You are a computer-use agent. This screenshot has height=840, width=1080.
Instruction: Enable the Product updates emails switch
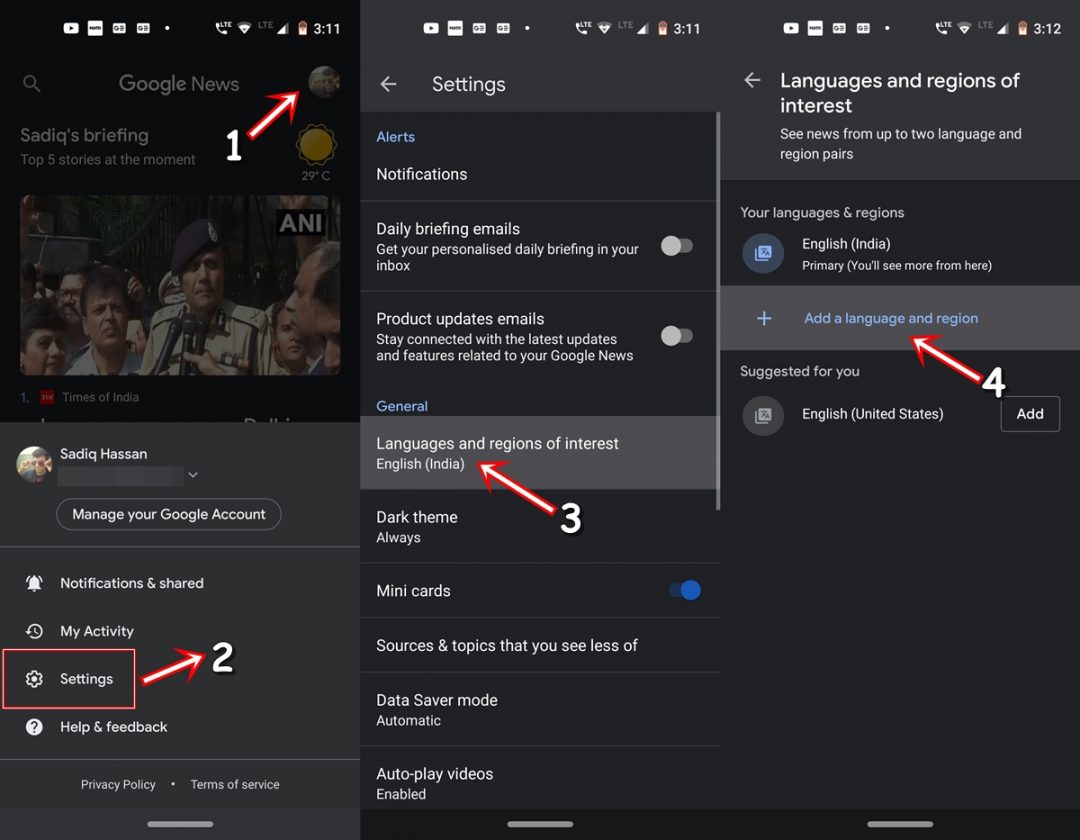(676, 336)
